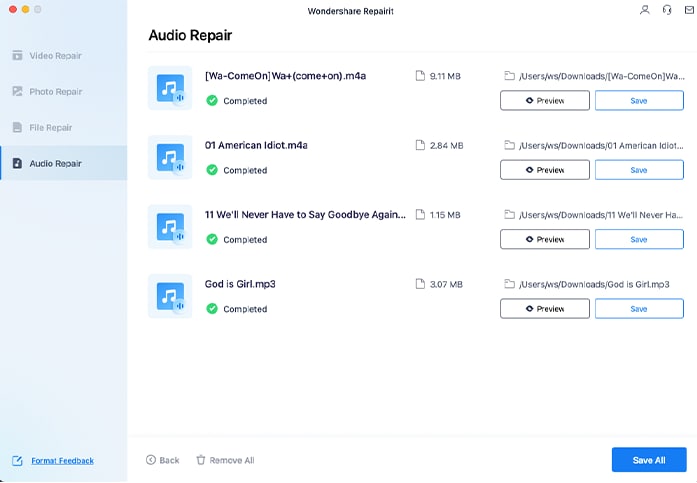
Task: Click folder icon for 11 We'll Never path
Action: pos(509,215)
